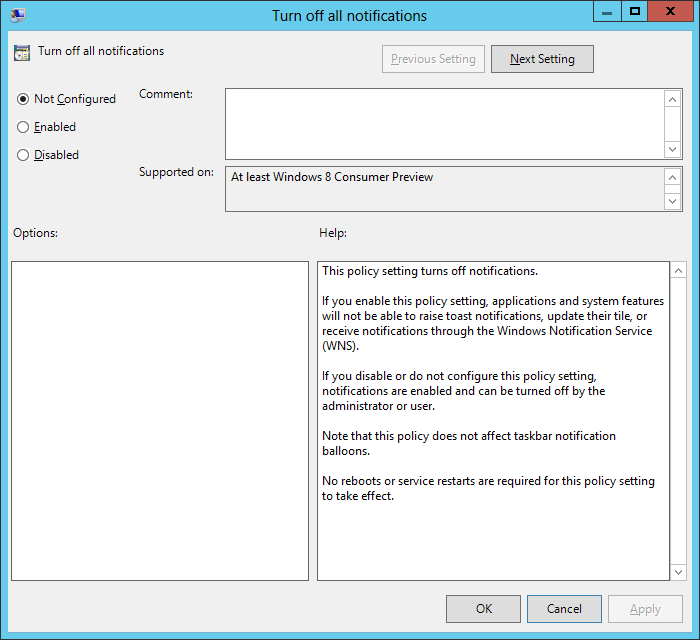Choose the Enabled radio option

[23, 127]
